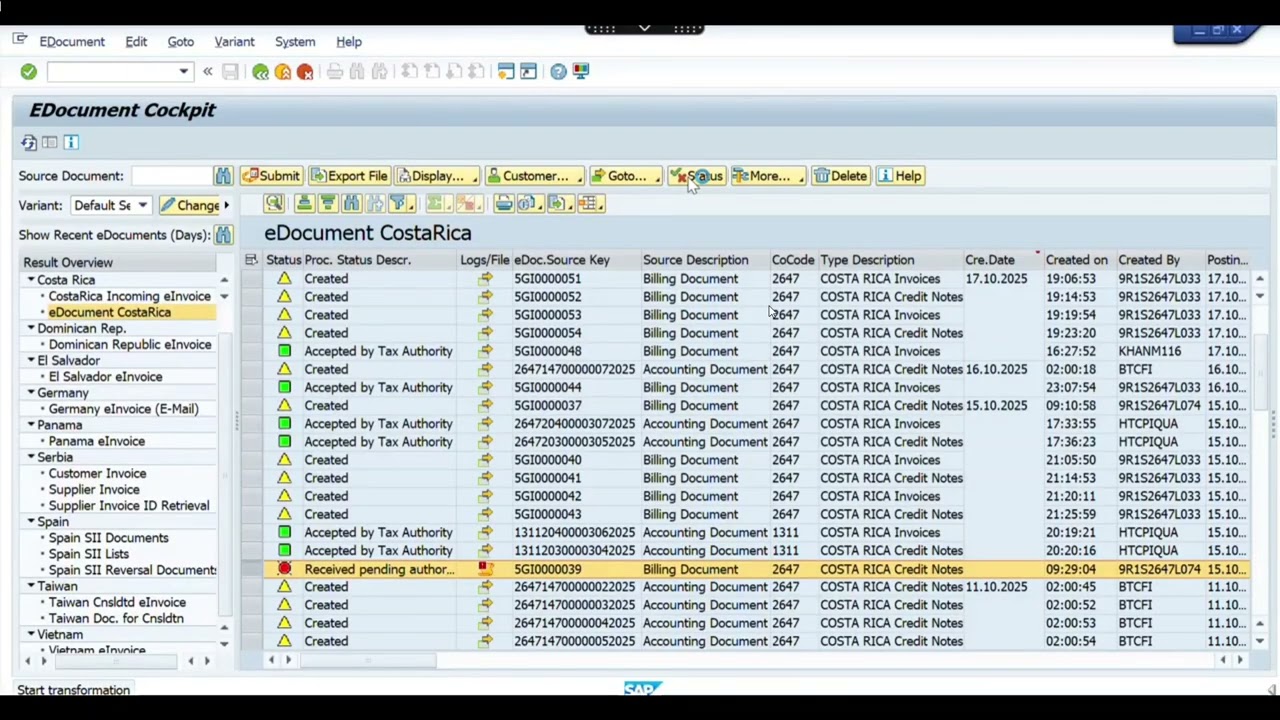Screen dimensions: 1280x720
Task: Open the Customer... dropdown button
Action: click(x=534, y=176)
